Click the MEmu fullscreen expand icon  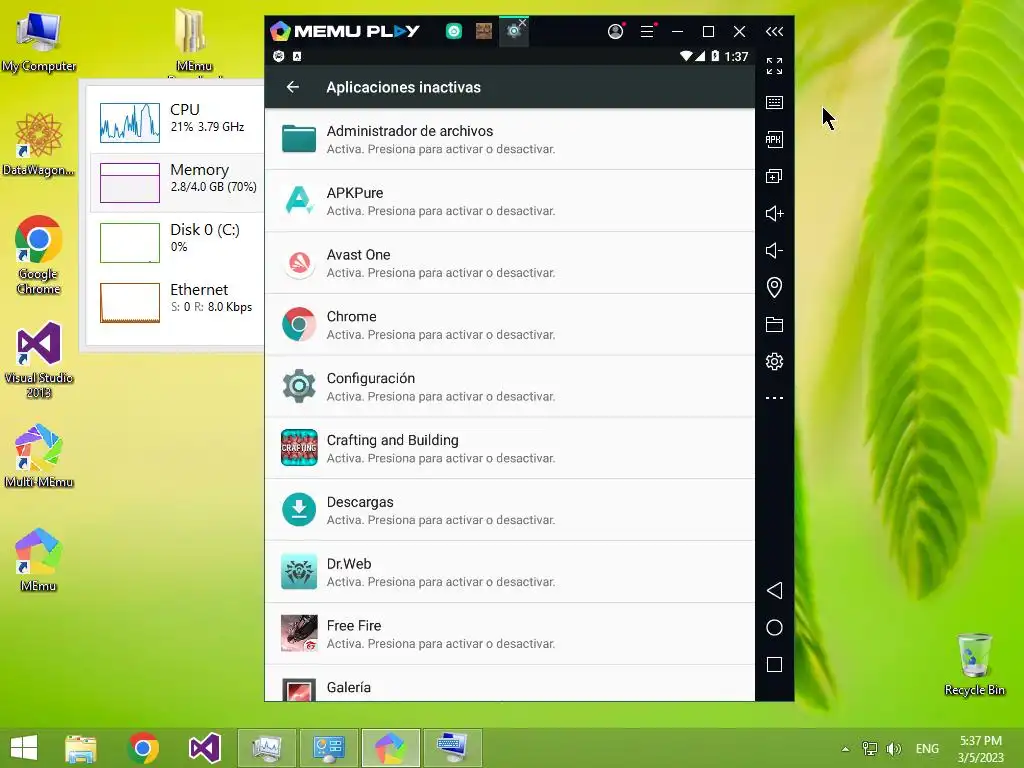pos(774,65)
